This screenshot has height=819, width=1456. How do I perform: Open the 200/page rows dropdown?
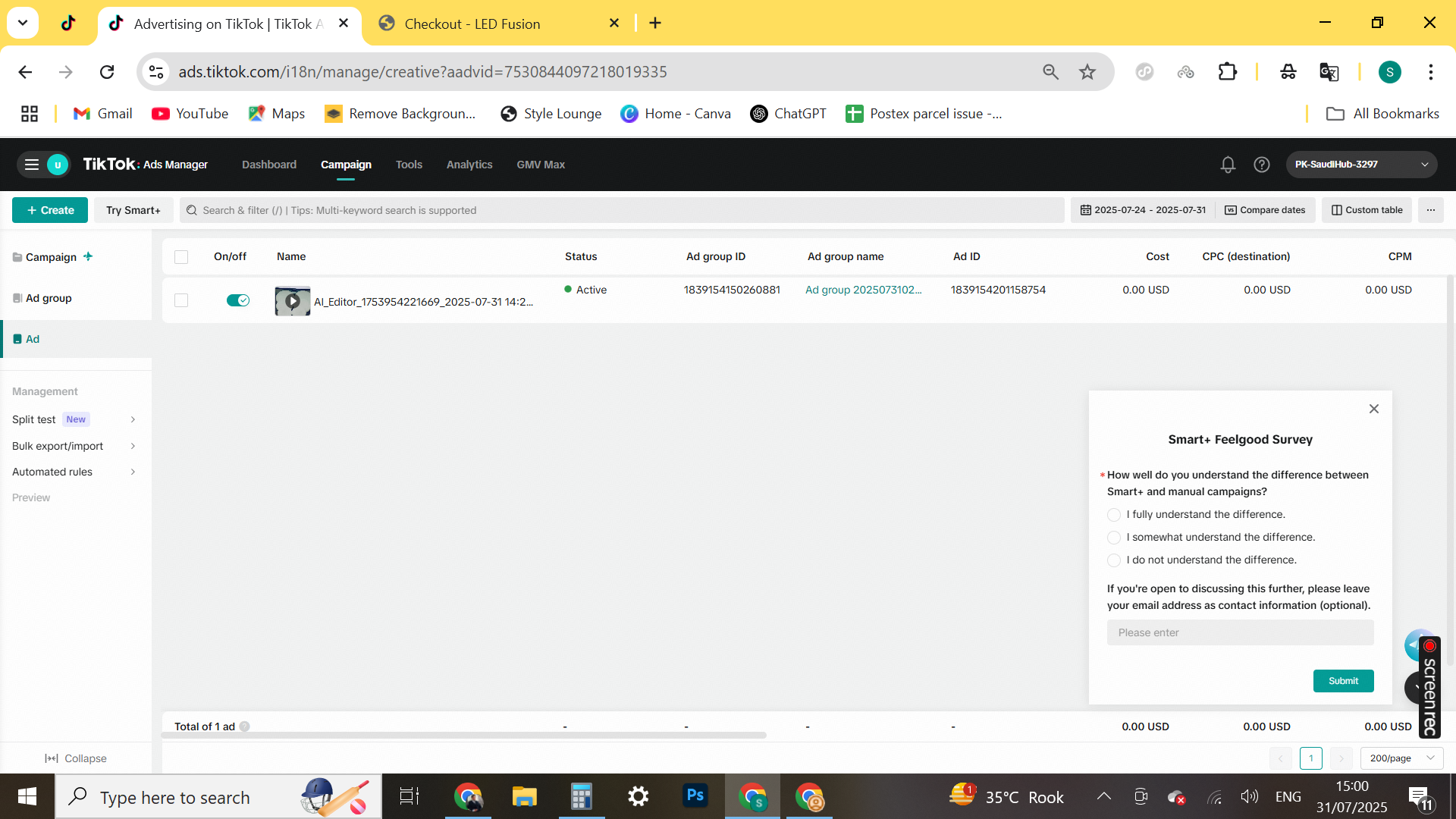[x=1401, y=758]
